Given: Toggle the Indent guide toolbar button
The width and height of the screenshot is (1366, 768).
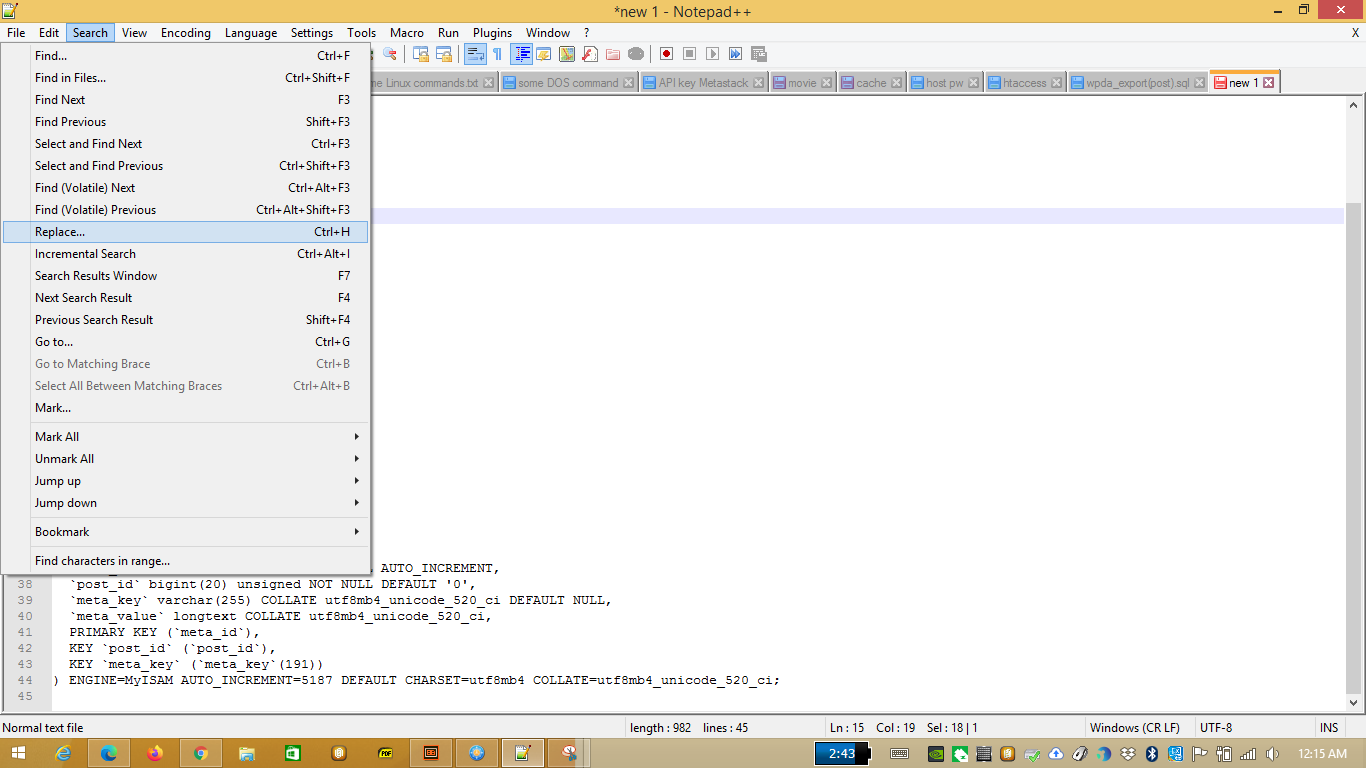Looking at the screenshot, I should [x=521, y=54].
